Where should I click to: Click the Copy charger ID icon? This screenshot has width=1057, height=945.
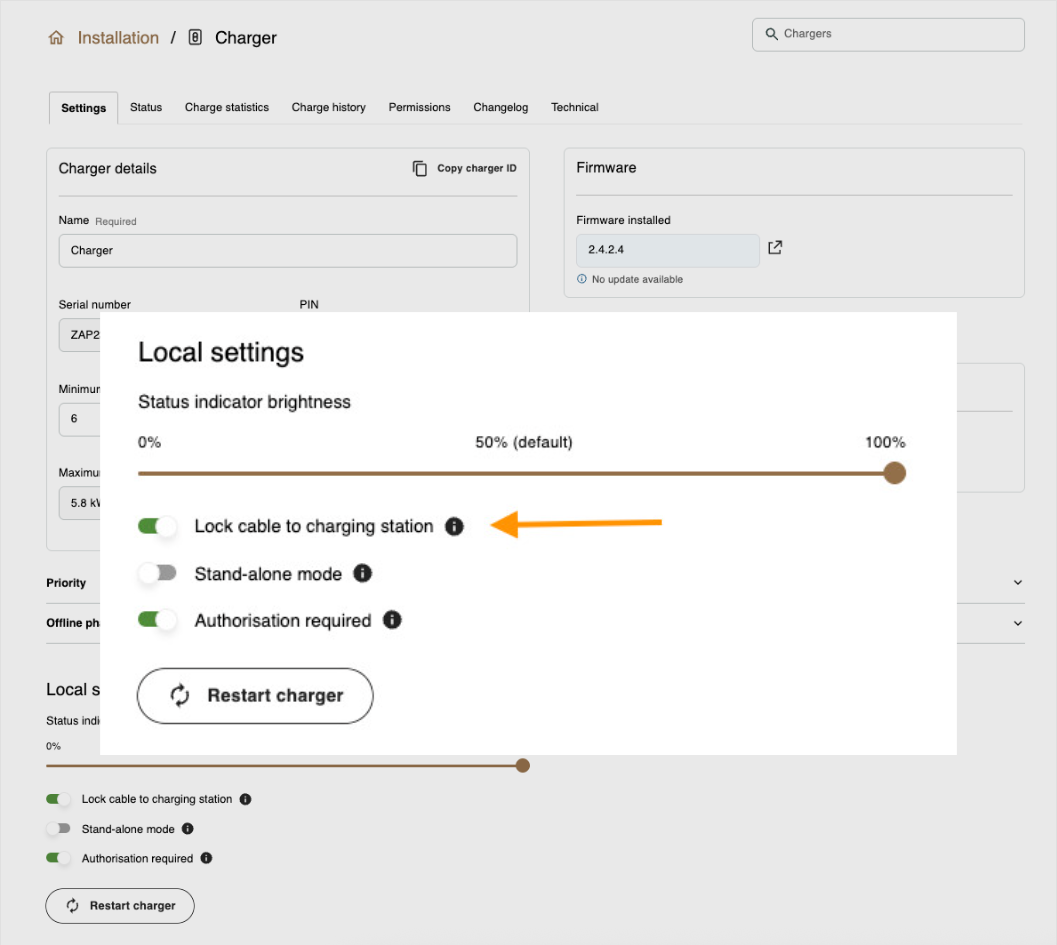click(420, 168)
